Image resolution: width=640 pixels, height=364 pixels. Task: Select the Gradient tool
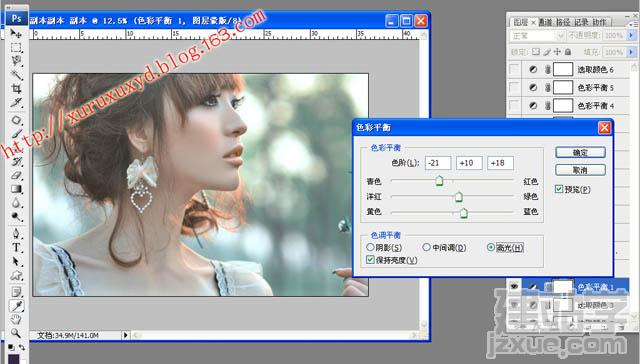point(16,189)
